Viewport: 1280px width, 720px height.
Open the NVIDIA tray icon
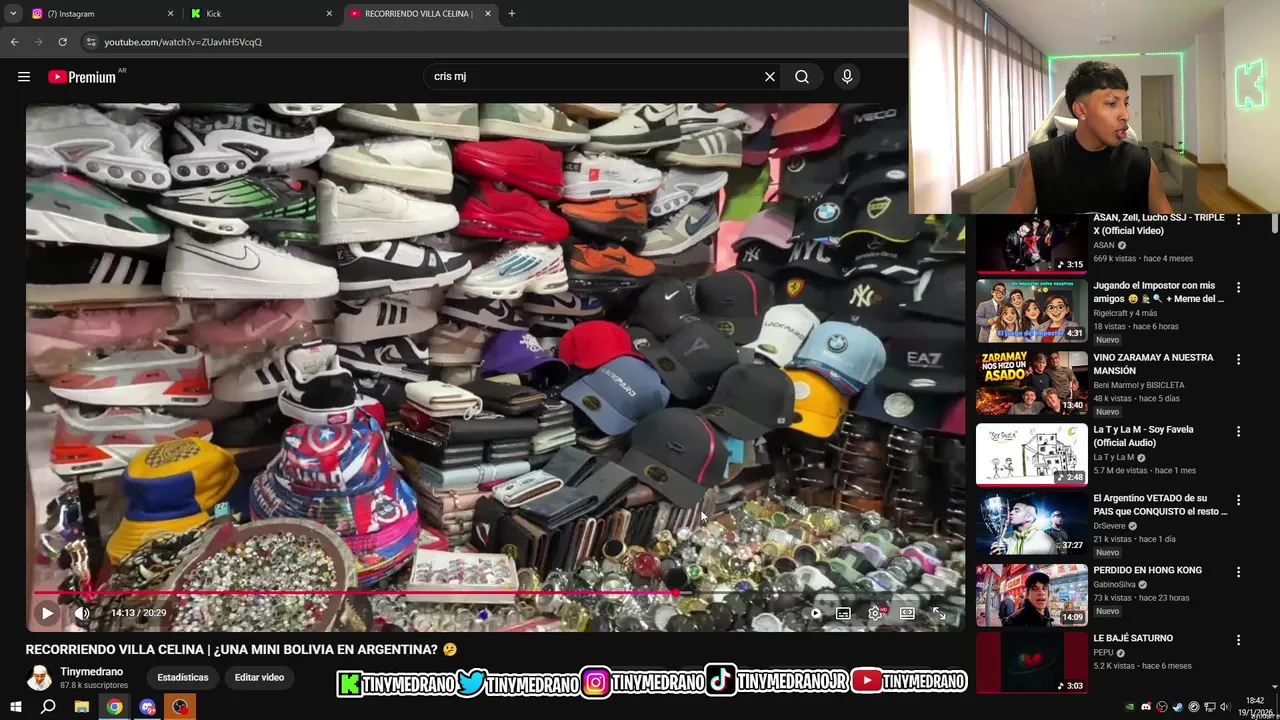pyautogui.click(x=1130, y=707)
